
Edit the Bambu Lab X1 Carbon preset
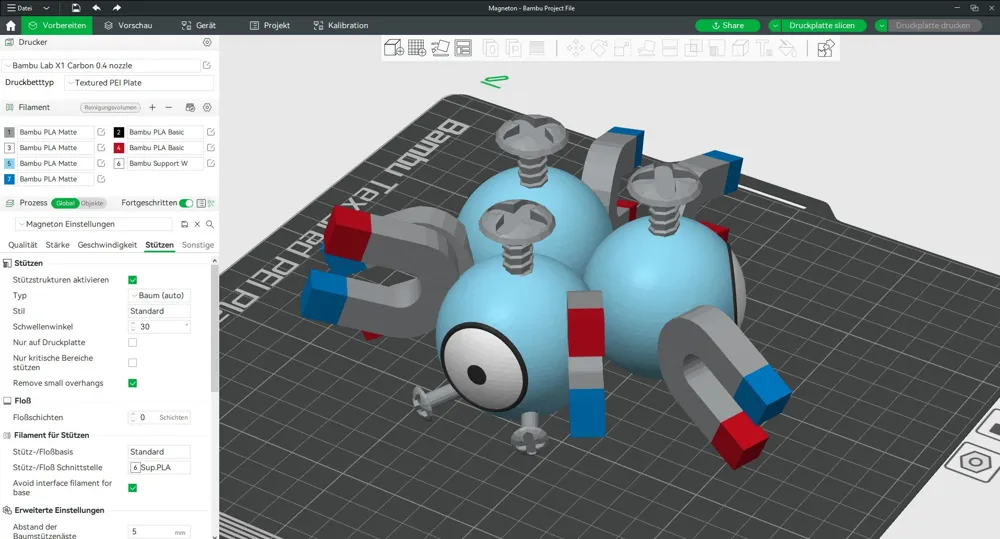coord(207,65)
